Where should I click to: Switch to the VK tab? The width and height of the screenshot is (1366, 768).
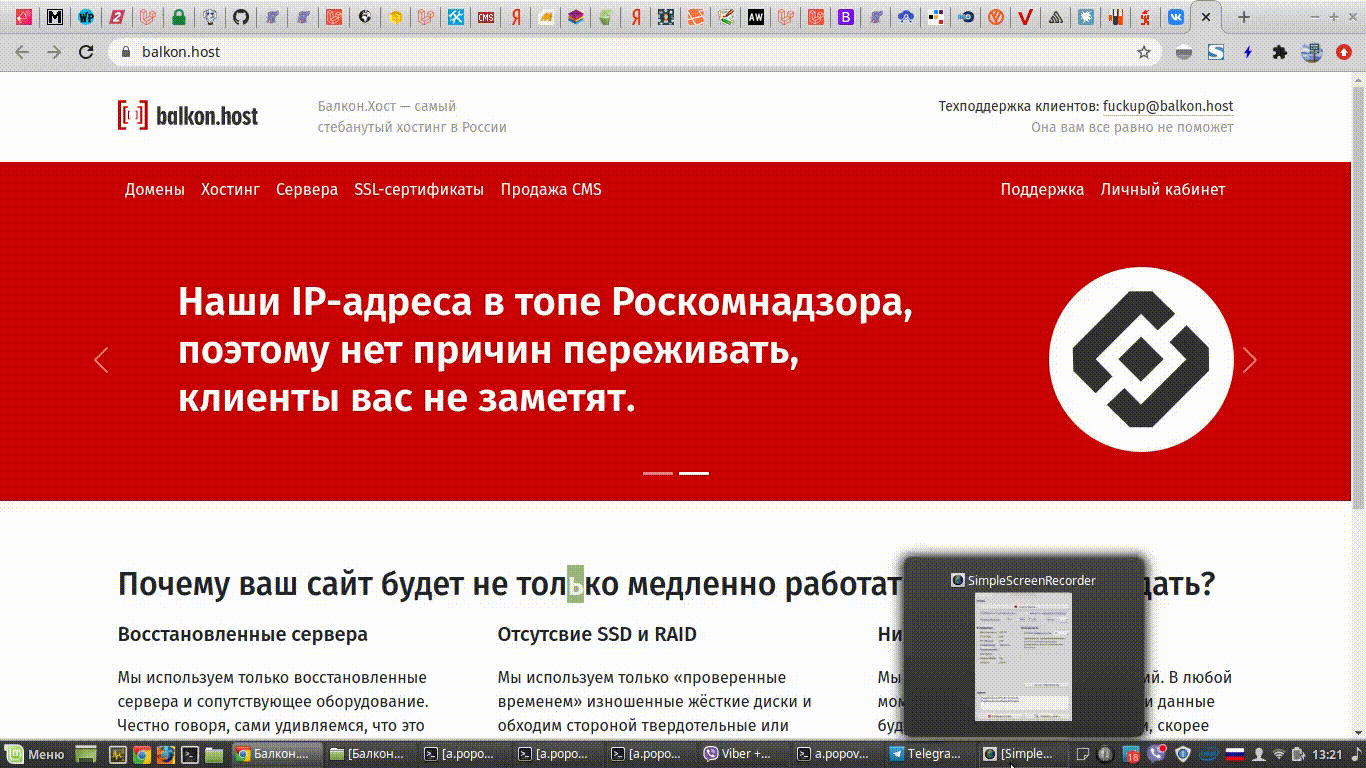point(1176,17)
